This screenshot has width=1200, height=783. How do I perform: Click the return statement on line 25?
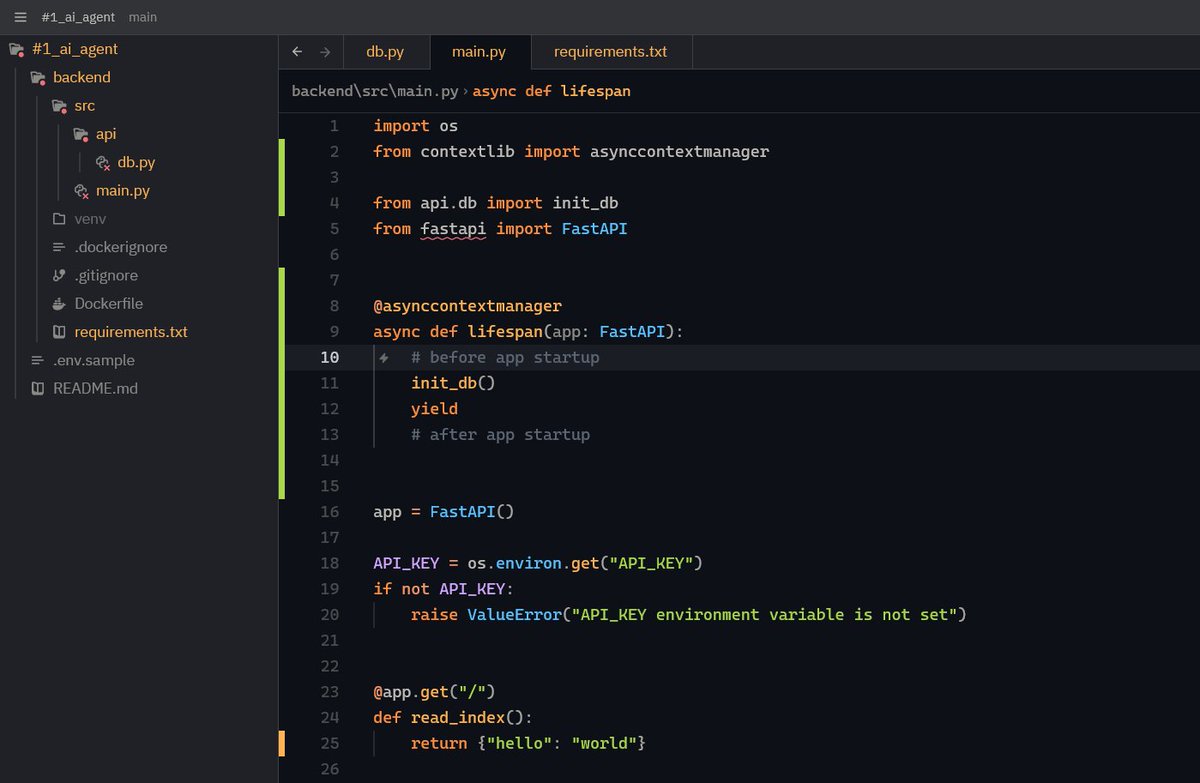point(529,744)
